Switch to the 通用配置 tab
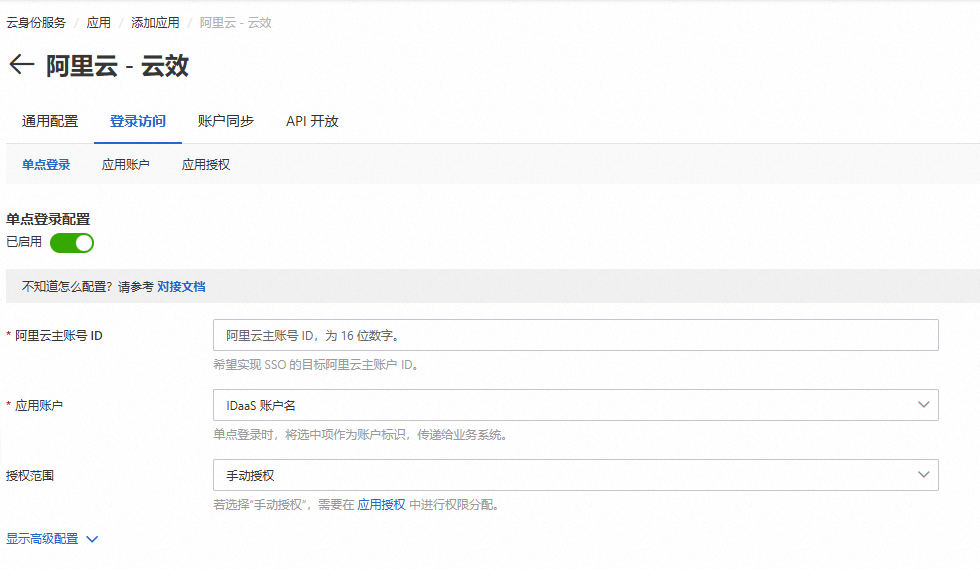Image resolution: width=980 pixels, height=570 pixels. (50, 121)
